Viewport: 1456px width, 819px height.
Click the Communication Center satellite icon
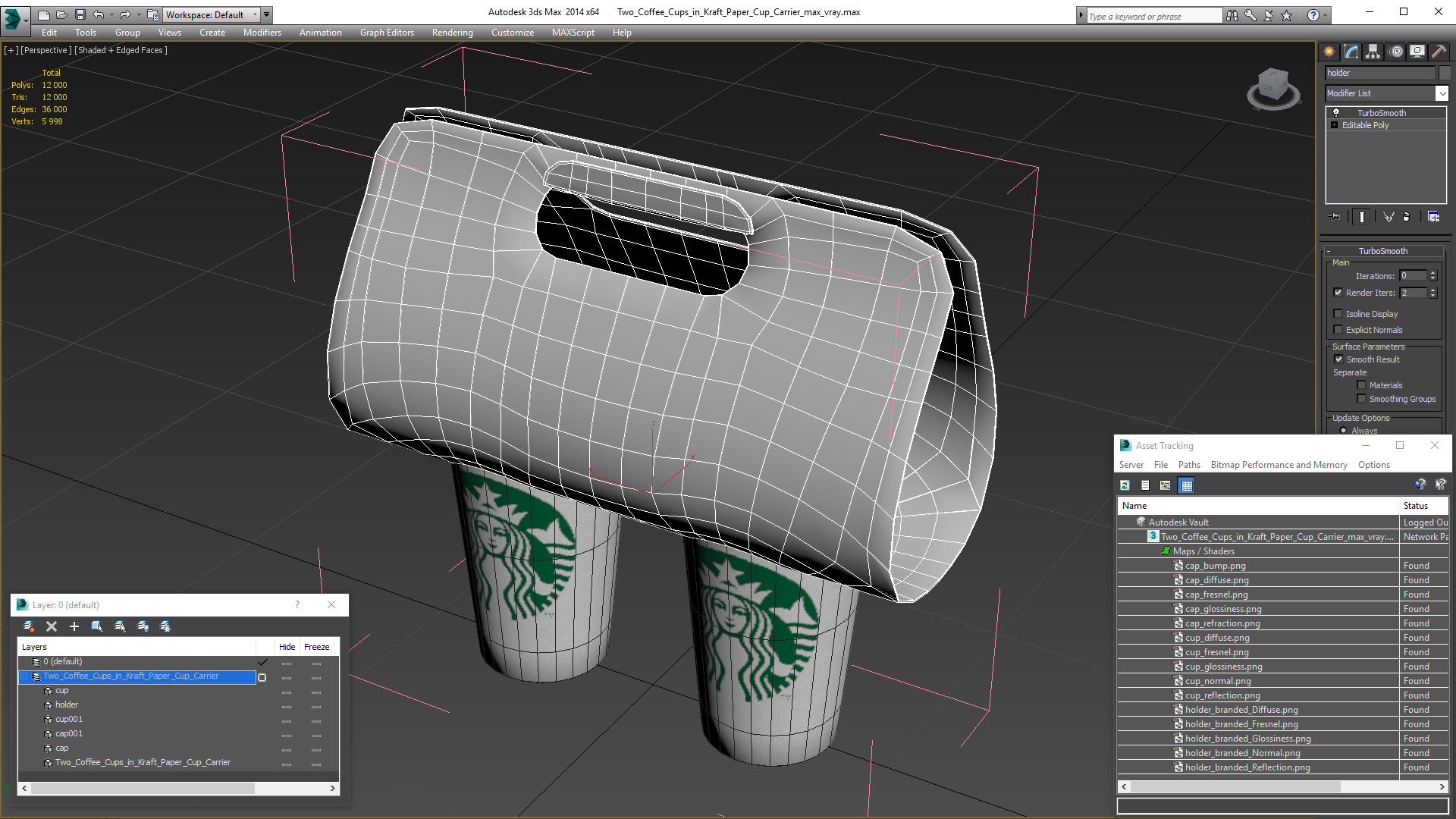1269,15
